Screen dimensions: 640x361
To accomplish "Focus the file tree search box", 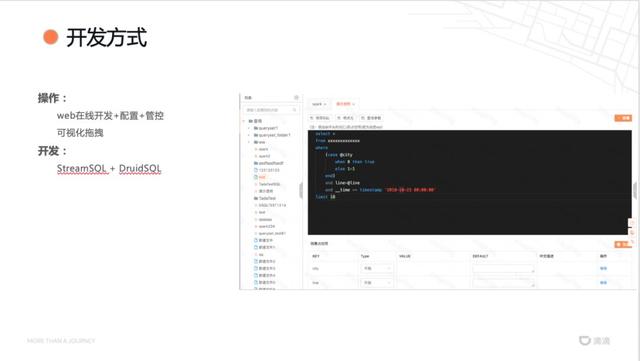I will 271,110.
